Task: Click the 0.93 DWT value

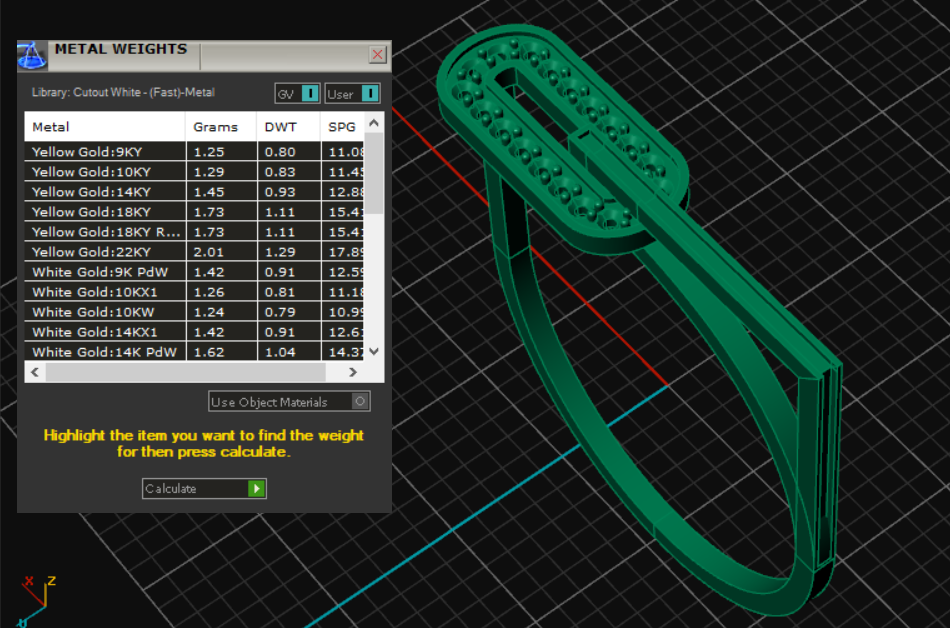Action: coord(280,192)
